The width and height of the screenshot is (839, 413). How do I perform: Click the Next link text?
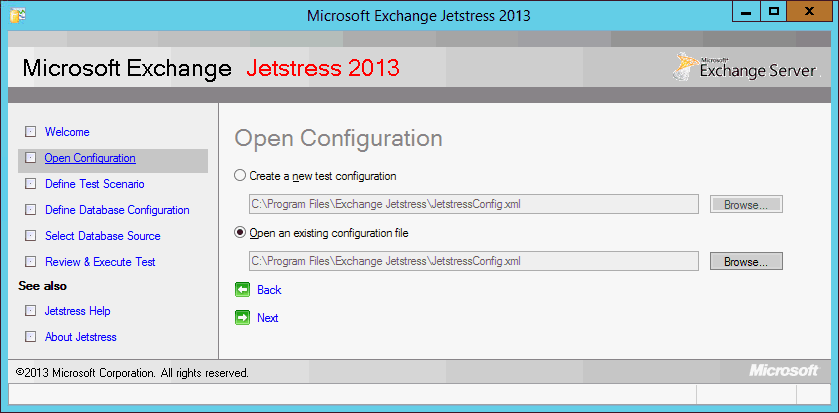(268, 318)
